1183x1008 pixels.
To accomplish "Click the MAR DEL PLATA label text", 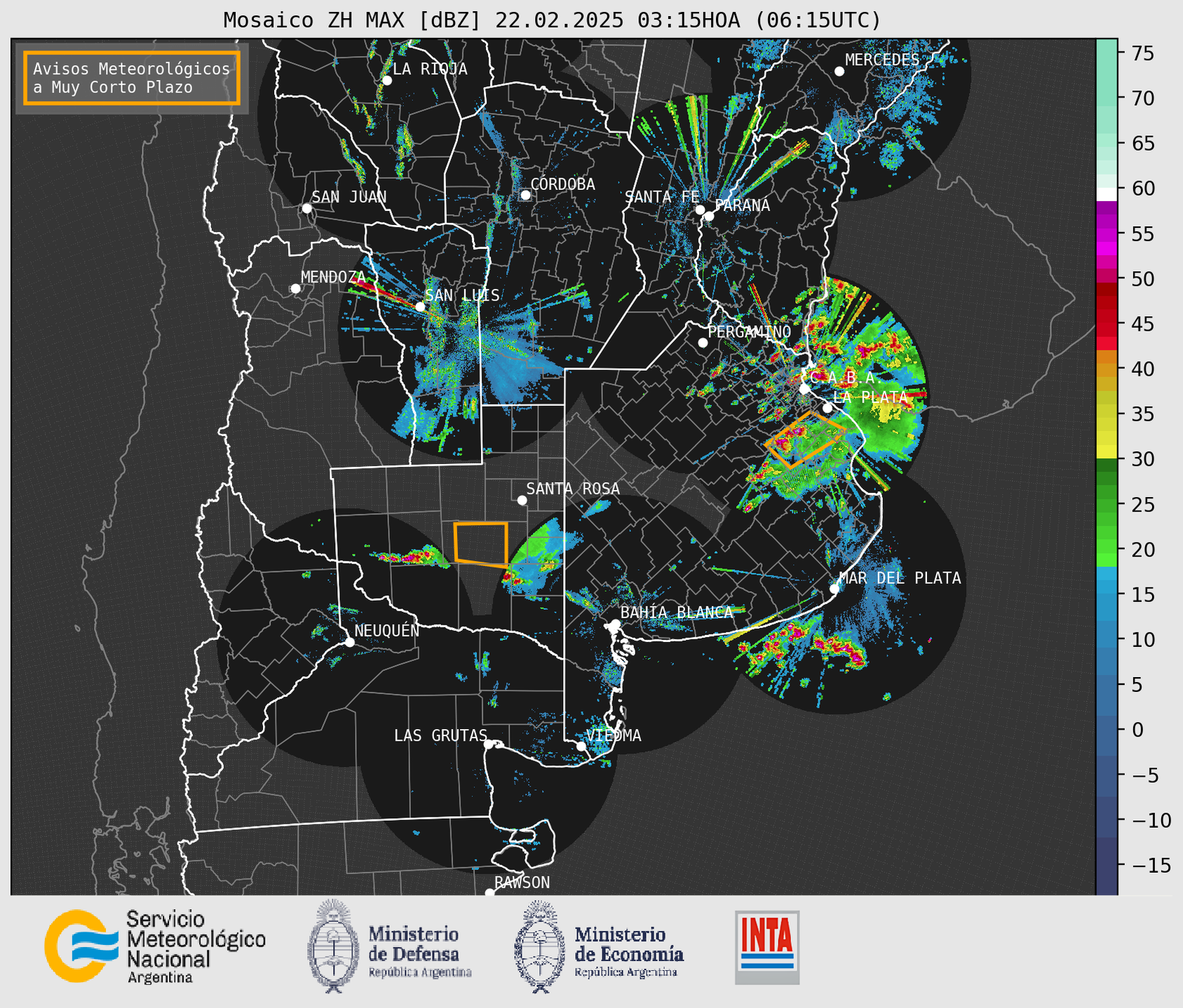I will 900,578.
